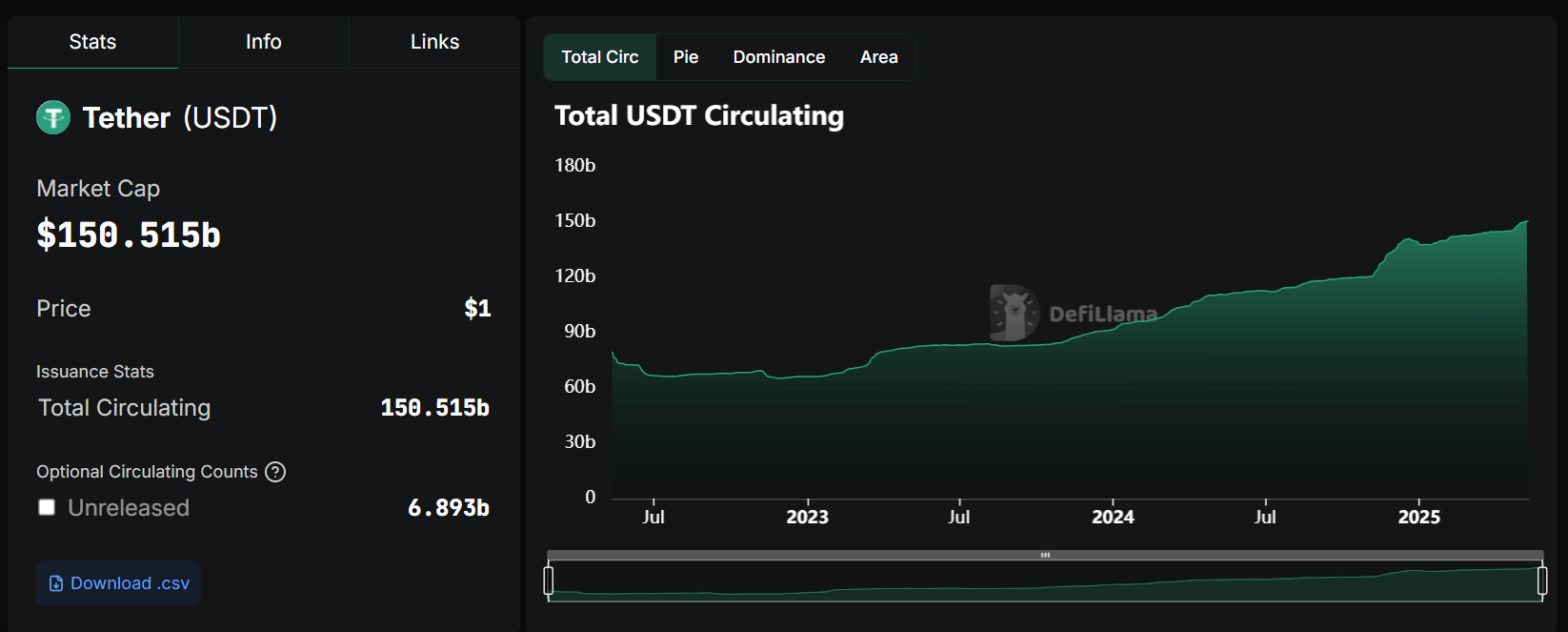
Task: Select the Total Circ chart view
Action: pyautogui.click(x=600, y=57)
